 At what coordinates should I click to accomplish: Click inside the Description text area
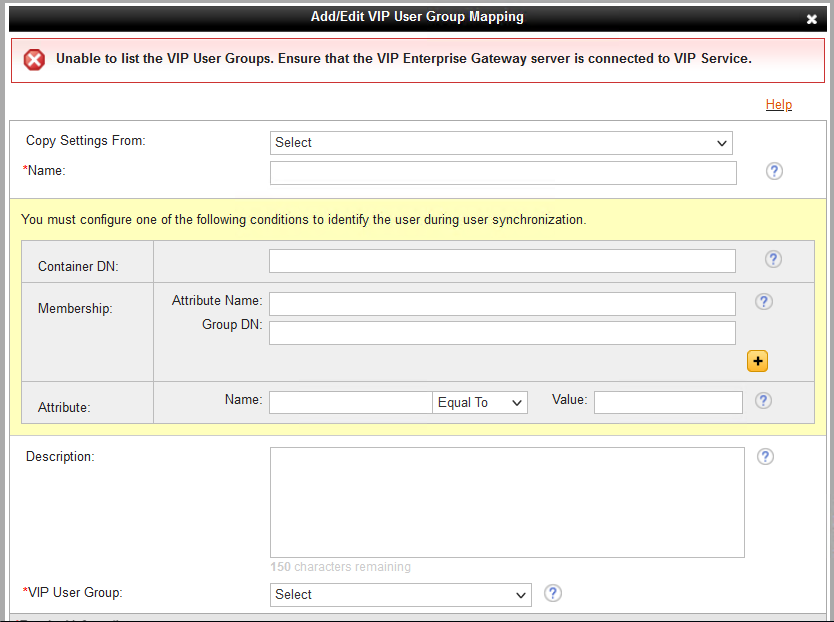507,502
